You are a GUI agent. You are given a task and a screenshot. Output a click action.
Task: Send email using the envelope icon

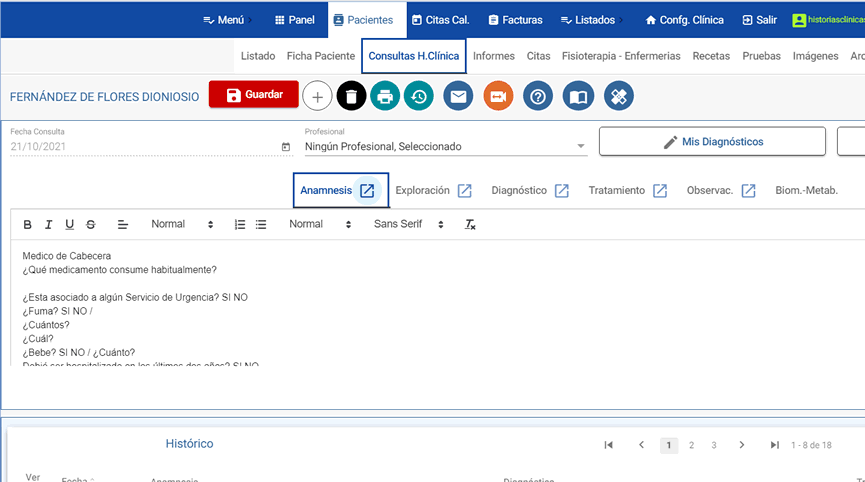click(x=458, y=96)
